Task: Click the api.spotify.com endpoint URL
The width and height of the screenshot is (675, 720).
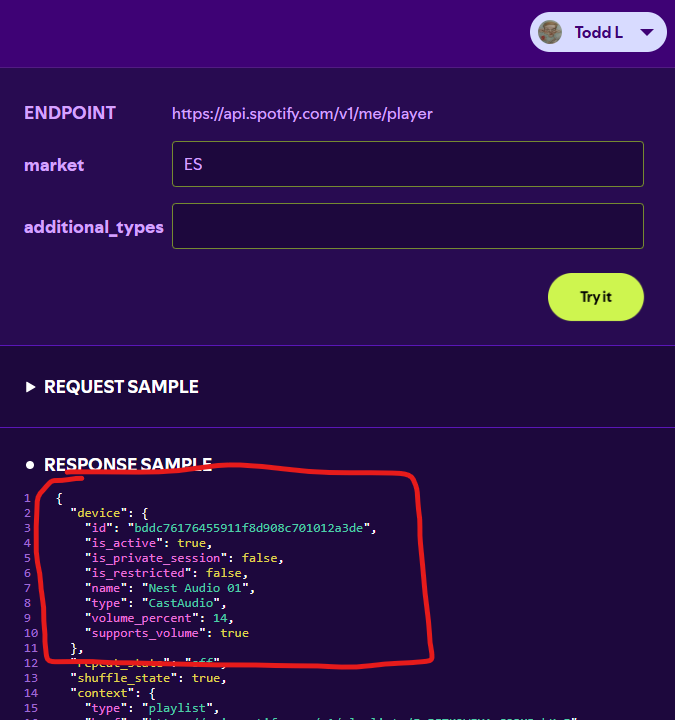Action: coord(302,114)
